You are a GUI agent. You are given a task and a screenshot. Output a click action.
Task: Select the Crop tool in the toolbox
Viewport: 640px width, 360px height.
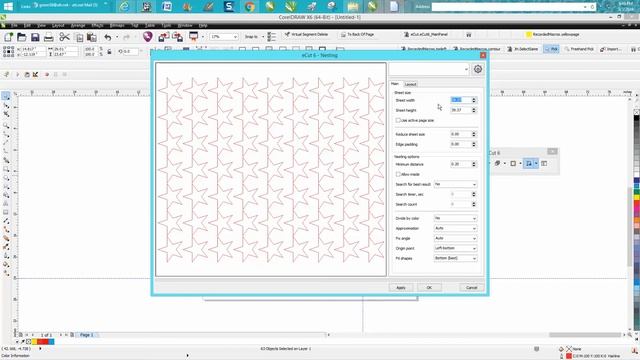coord(6,115)
